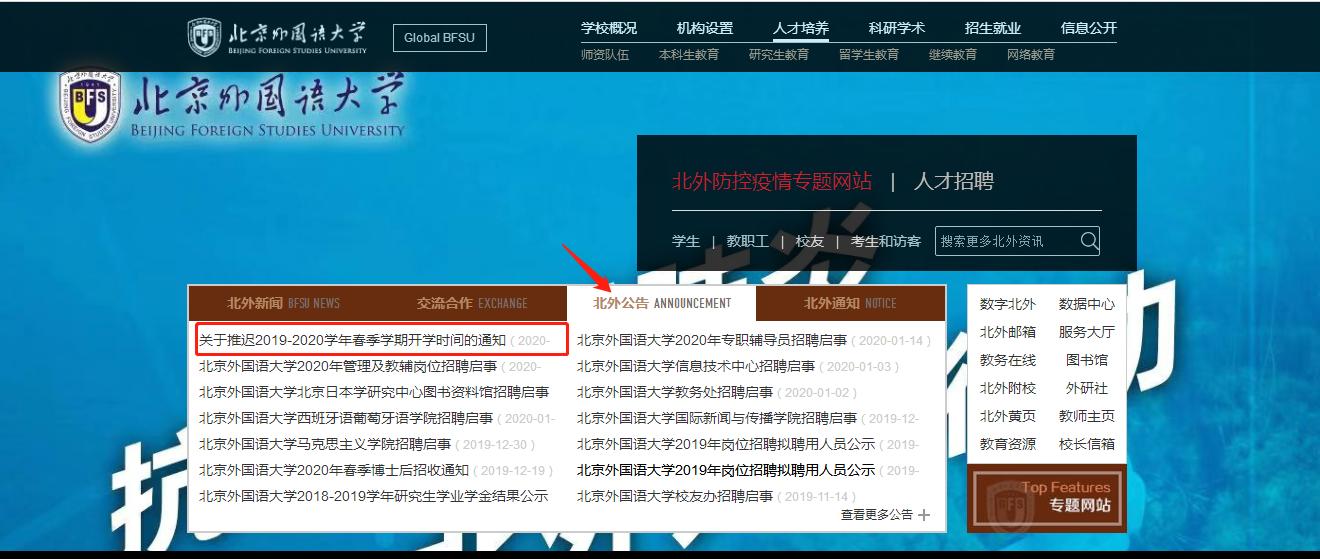Open 服务大厅 quick link
1320x559 pixels.
pos(1087,332)
